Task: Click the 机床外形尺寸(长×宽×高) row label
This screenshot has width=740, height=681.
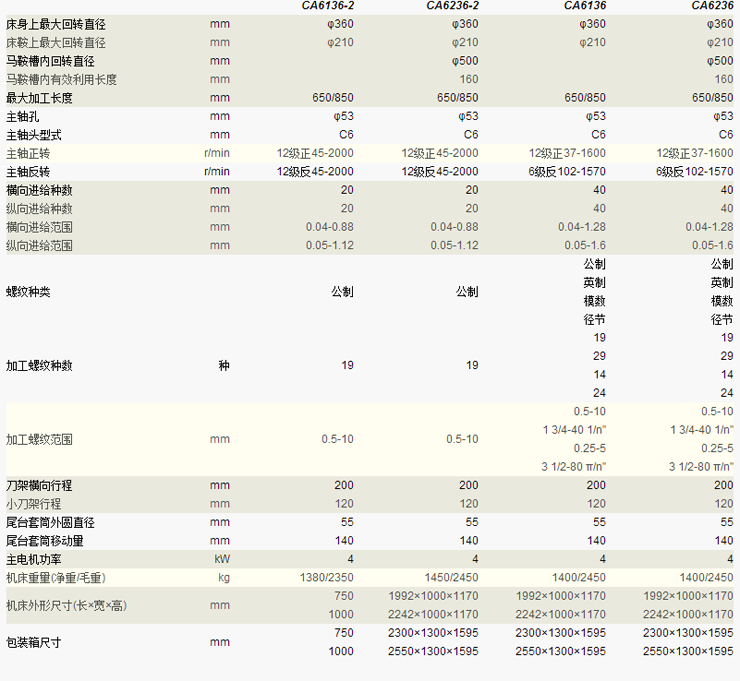Action: (67, 605)
